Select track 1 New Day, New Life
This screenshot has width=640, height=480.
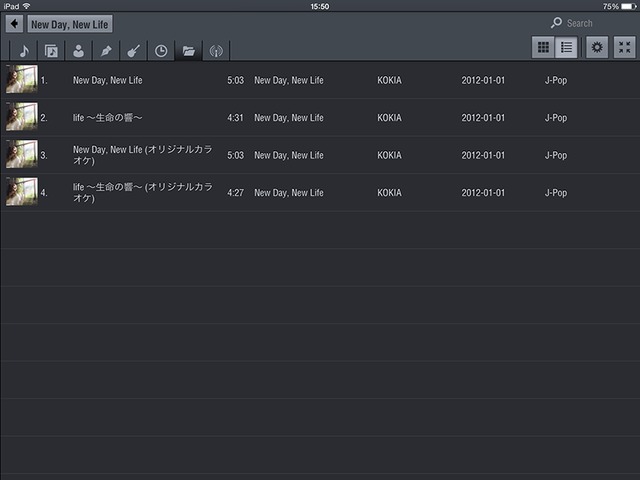pos(108,80)
